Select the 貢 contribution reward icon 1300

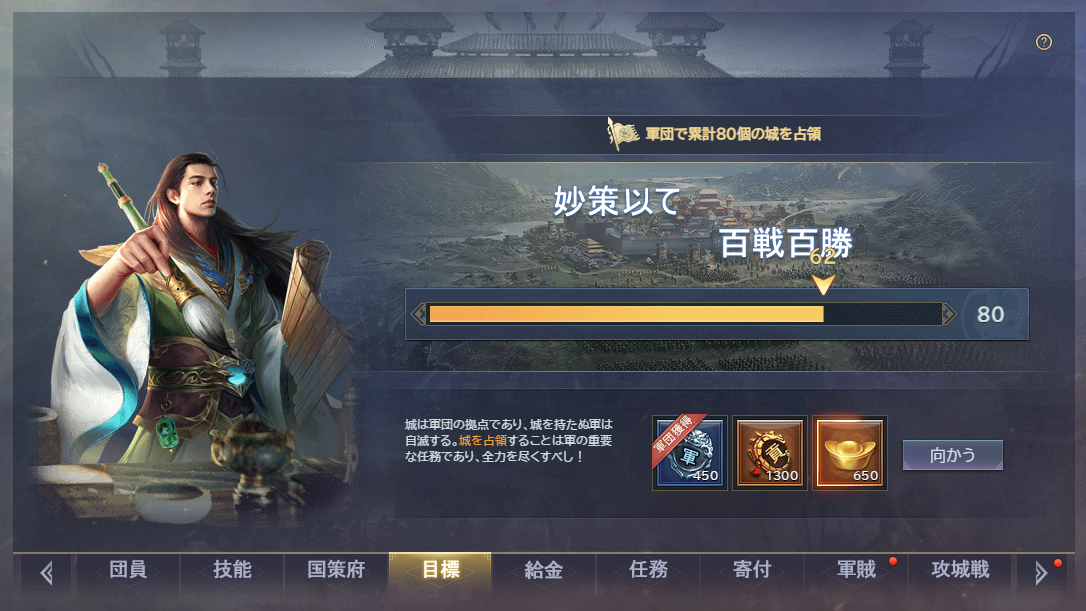[769, 452]
